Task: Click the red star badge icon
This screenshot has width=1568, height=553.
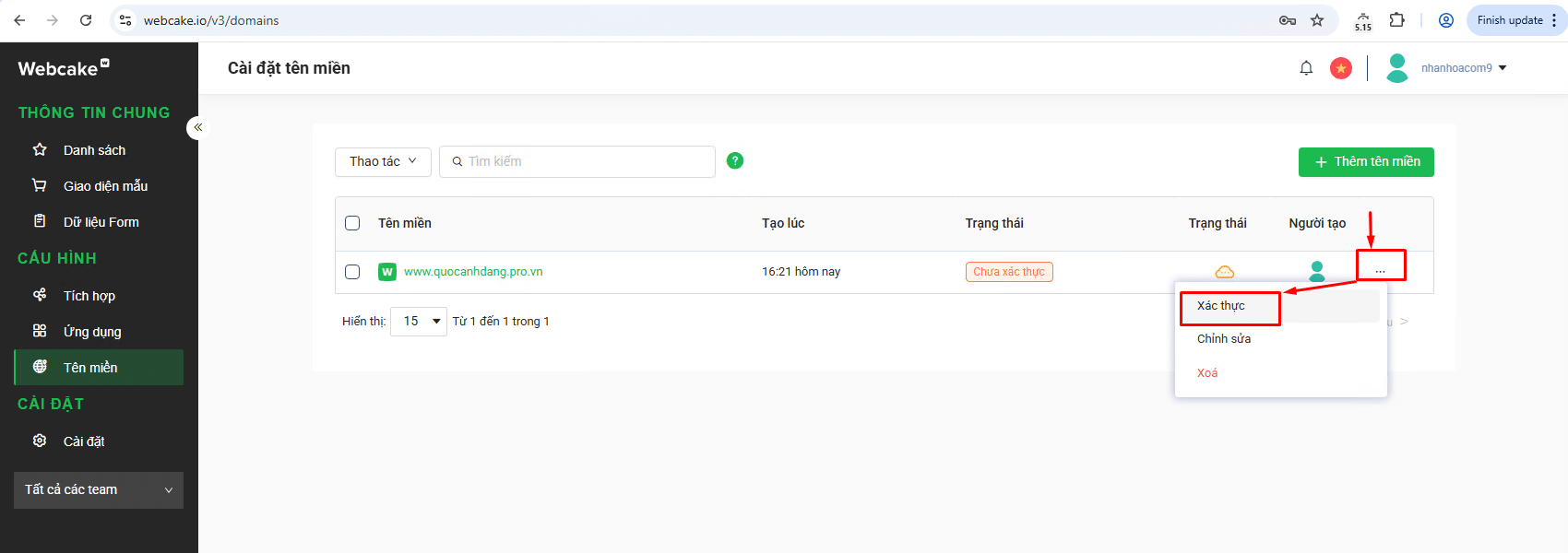Action: tap(1341, 68)
